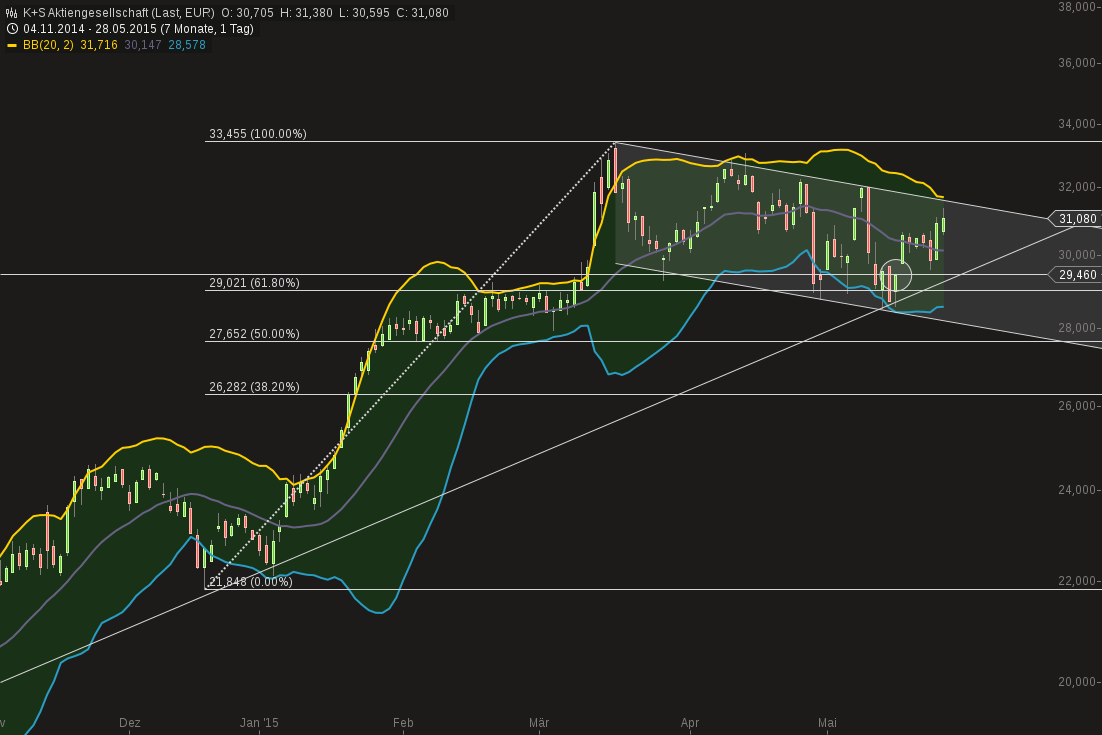Click the Feb time axis label
This screenshot has height=735, width=1102.
(403, 722)
